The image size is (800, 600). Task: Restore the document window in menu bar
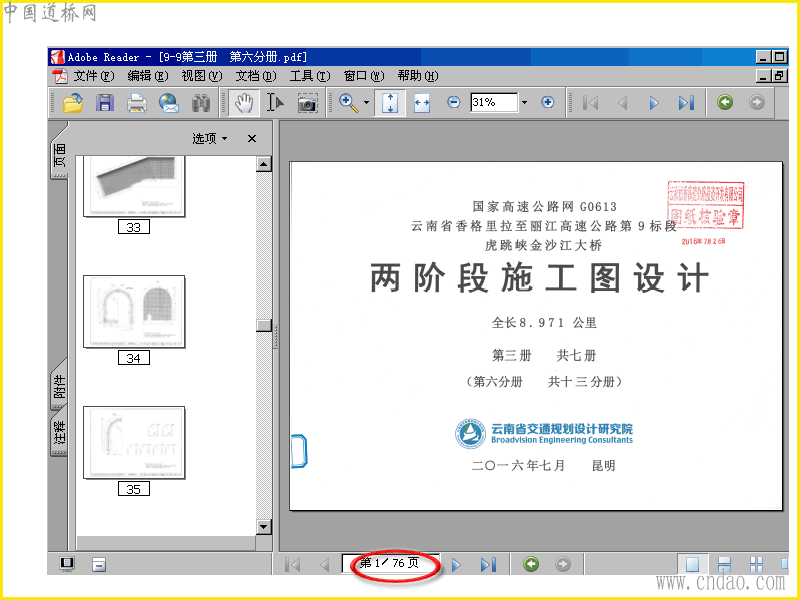tap(779, 76)
